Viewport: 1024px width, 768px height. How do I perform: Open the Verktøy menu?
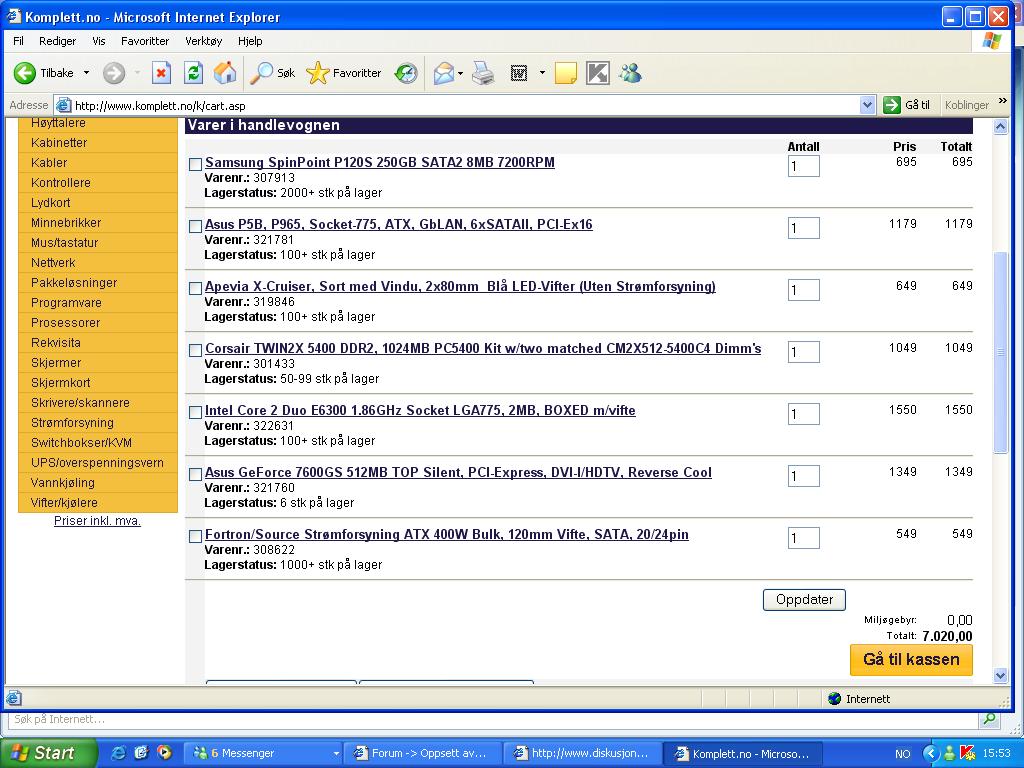click(x=204, y=40)
